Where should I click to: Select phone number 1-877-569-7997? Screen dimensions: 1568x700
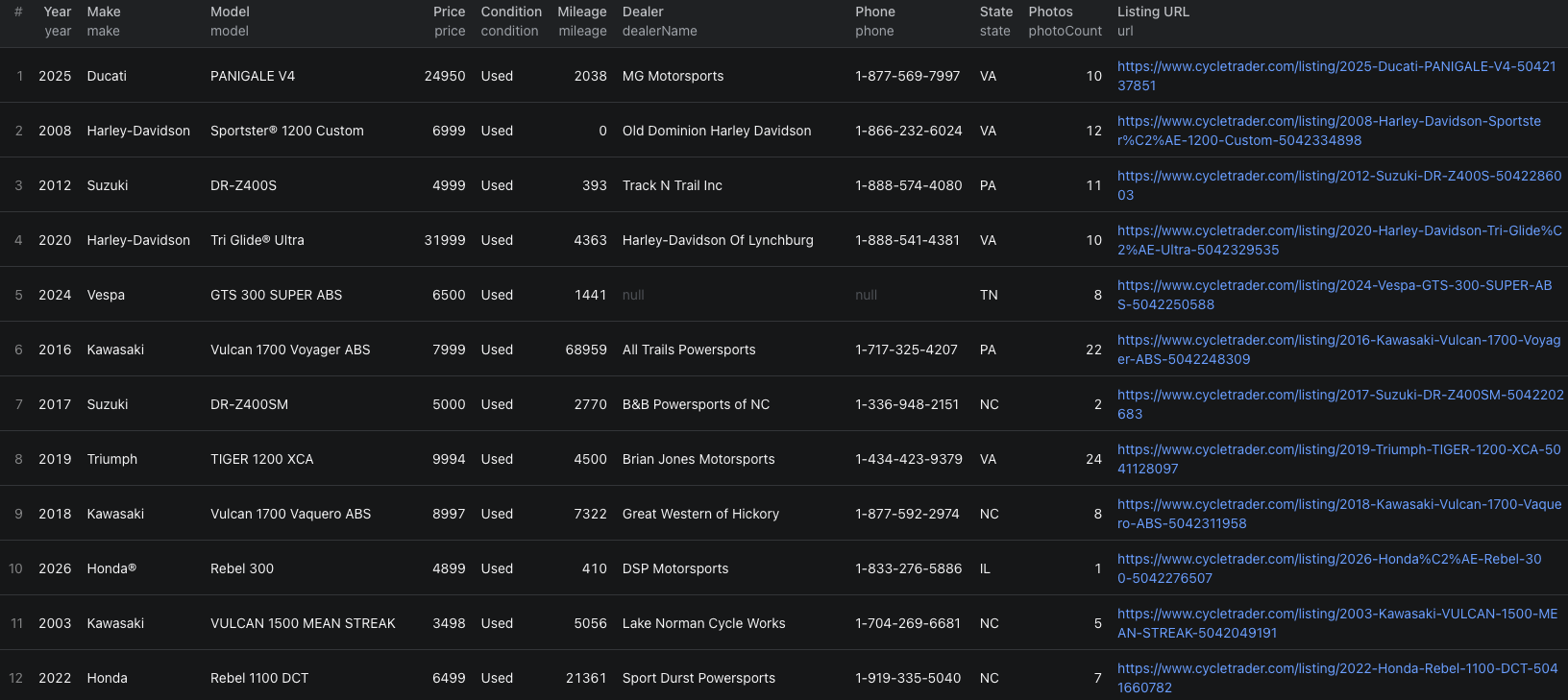coord(907,76)
